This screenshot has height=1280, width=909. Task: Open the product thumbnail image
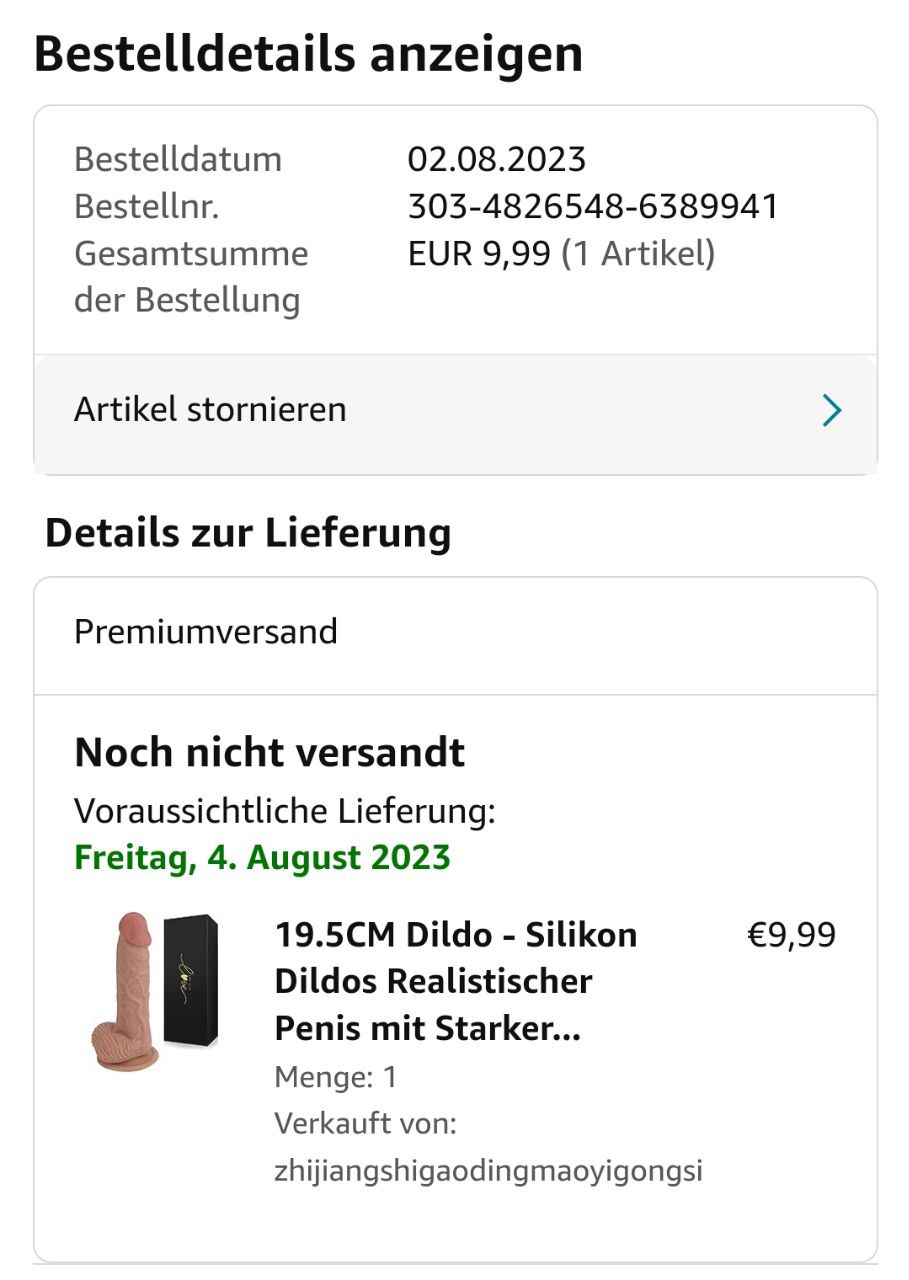(x=153, y=990)
